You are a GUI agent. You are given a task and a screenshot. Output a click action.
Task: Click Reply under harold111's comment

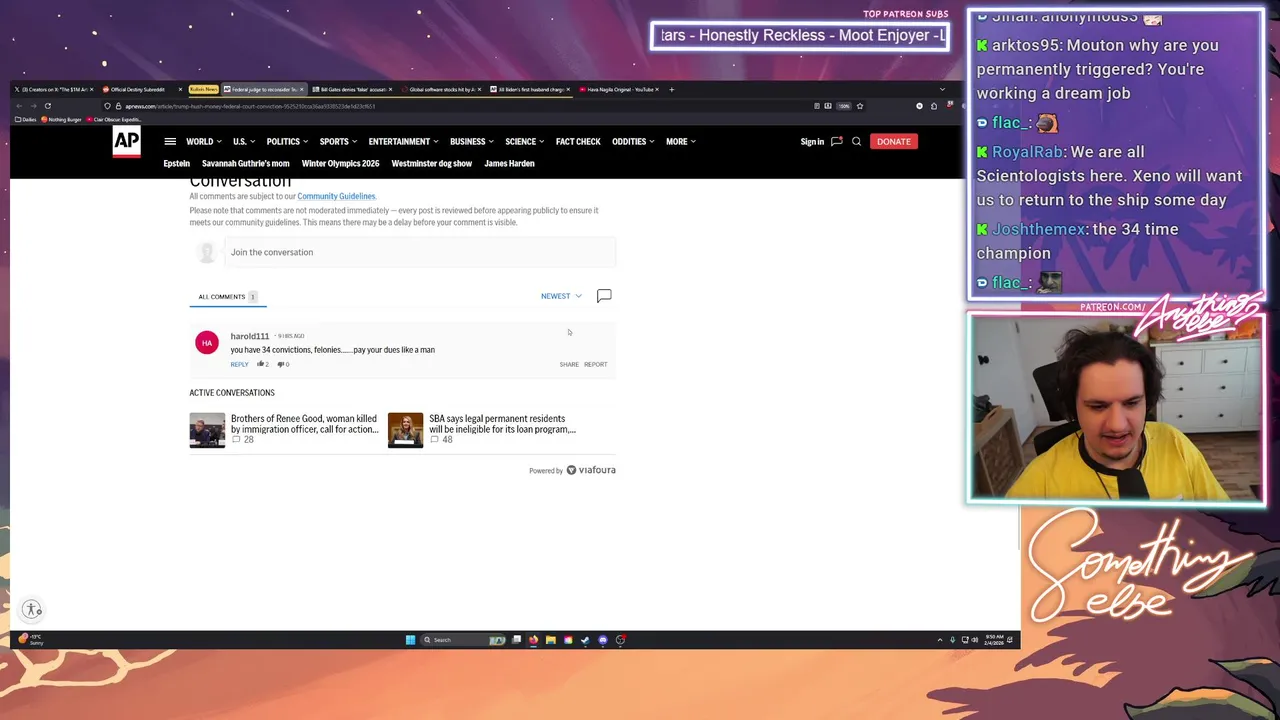pyautogui.click(x=239, y=364)
